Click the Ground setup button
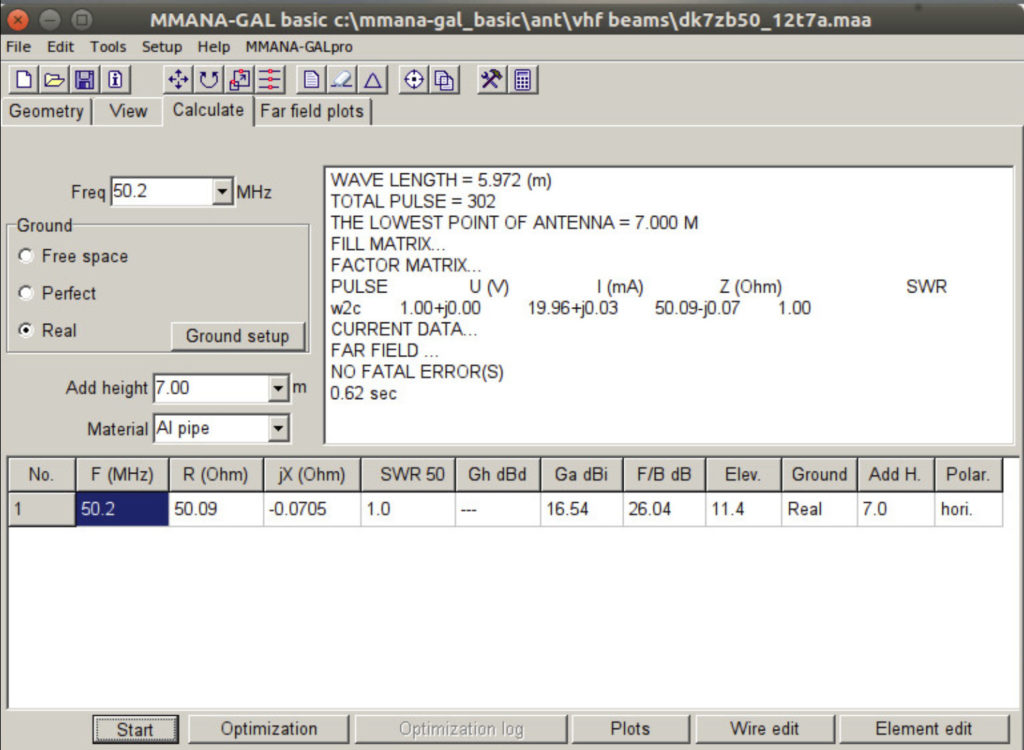This screenshot has width=1024, height=750. tap(237, 337)
